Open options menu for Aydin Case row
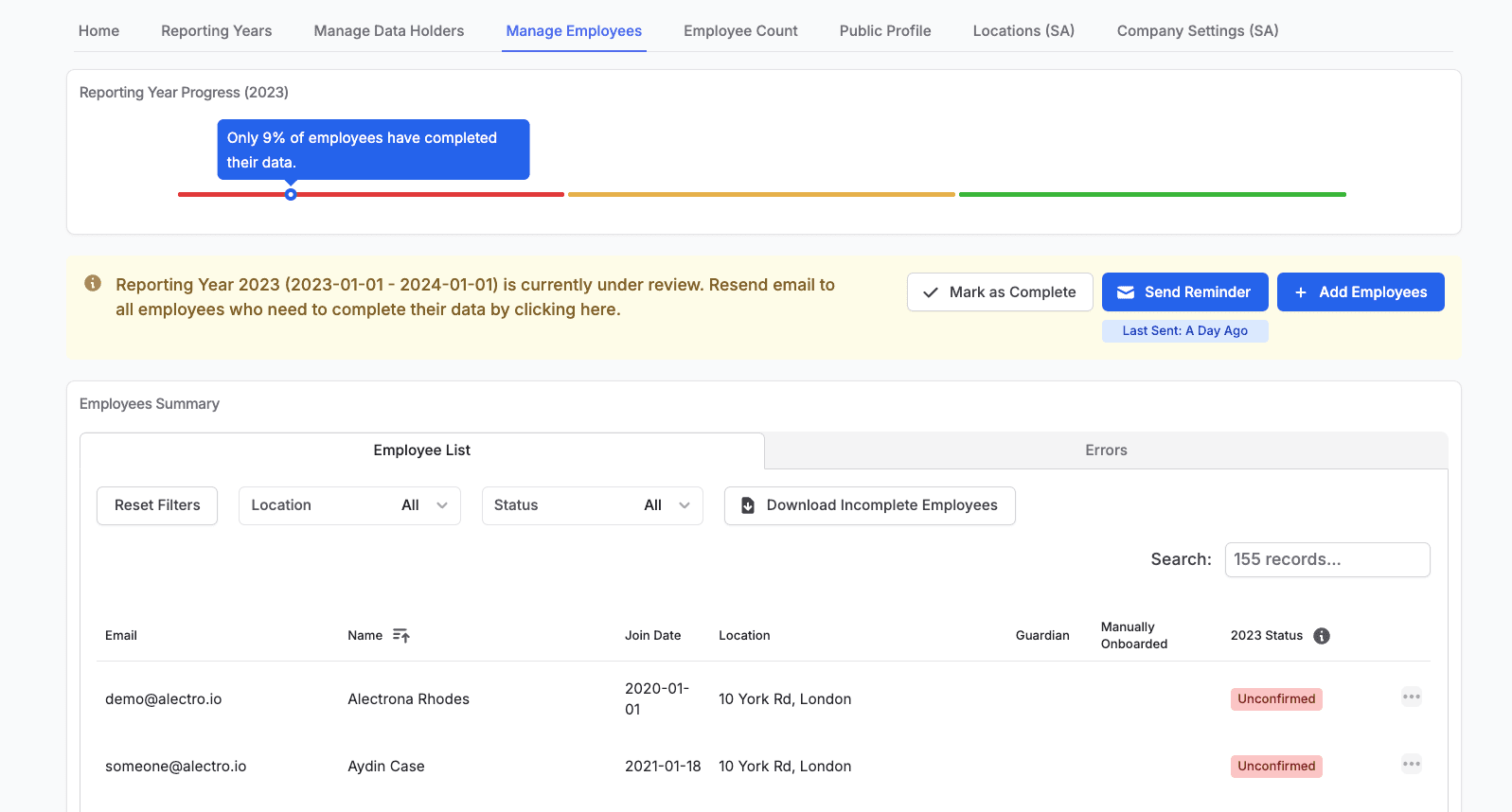 tap(1411, 765)
